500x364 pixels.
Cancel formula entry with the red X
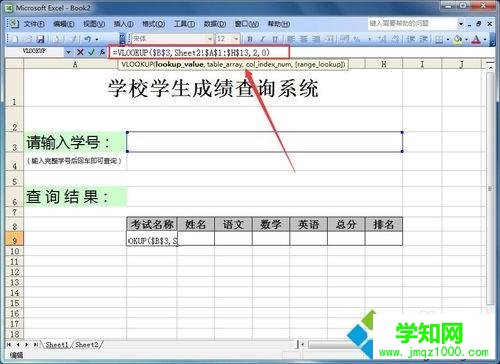[x=80, y=52]
